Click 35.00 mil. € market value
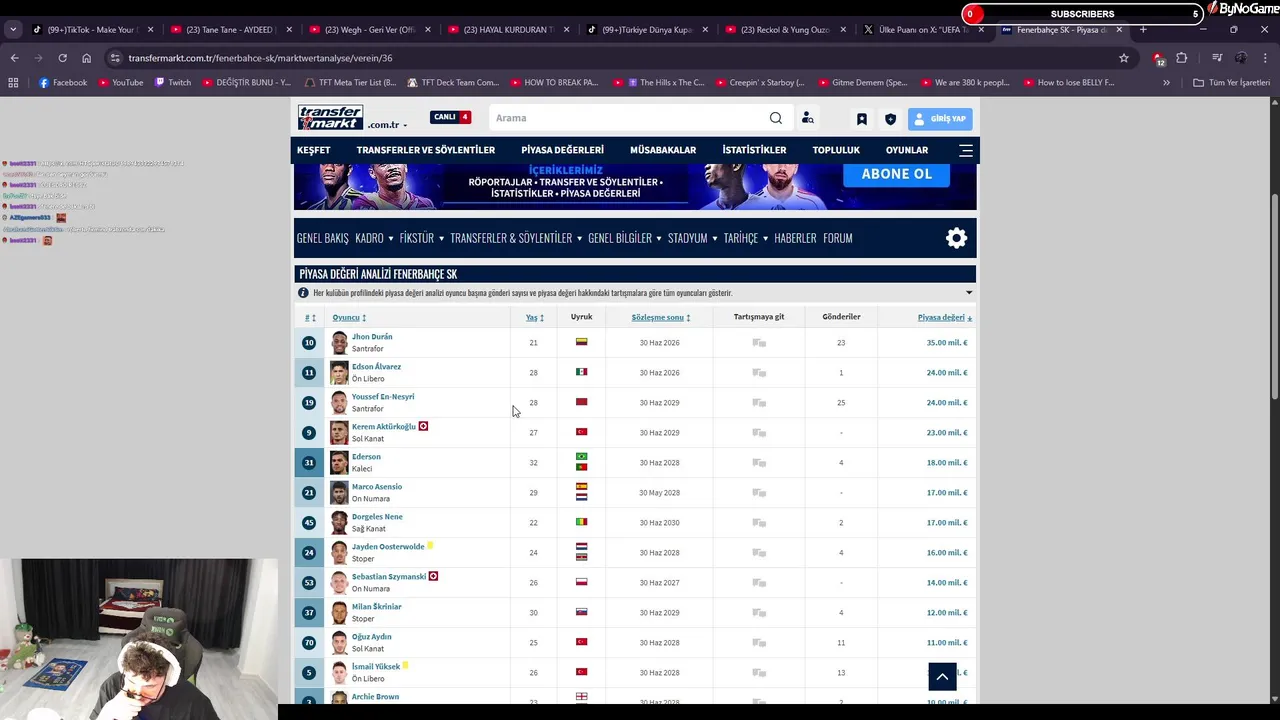This screenshot has width=1280, height=720. coord(947,343)
